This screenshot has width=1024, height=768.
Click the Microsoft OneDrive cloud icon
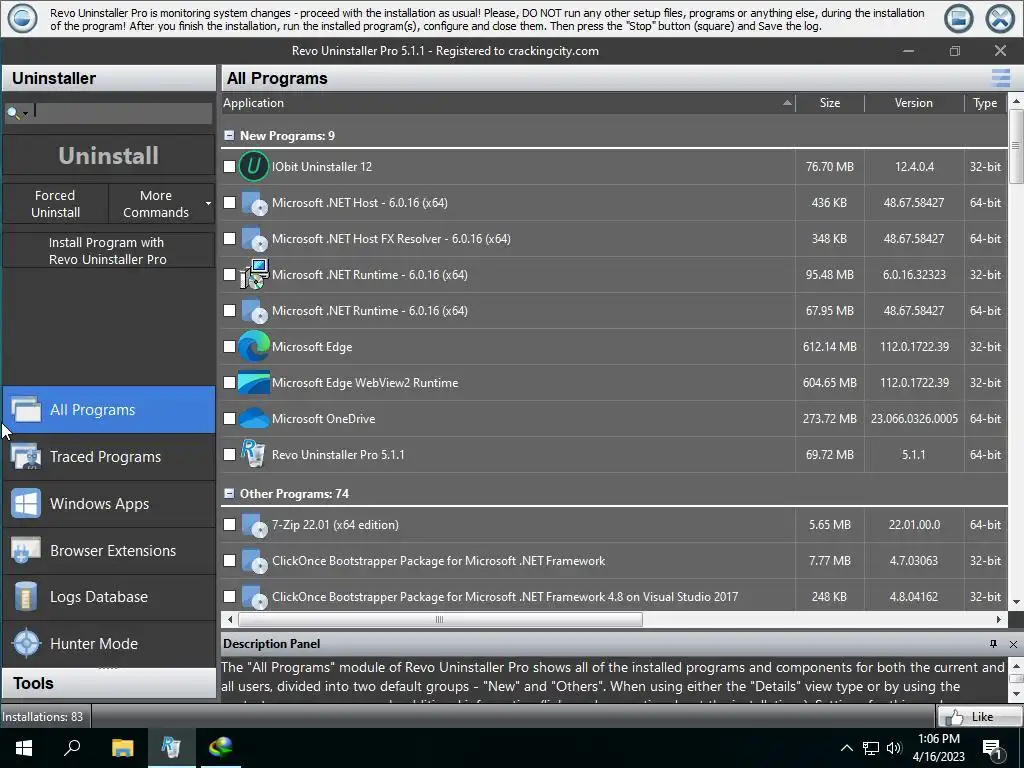coord(253,419)
